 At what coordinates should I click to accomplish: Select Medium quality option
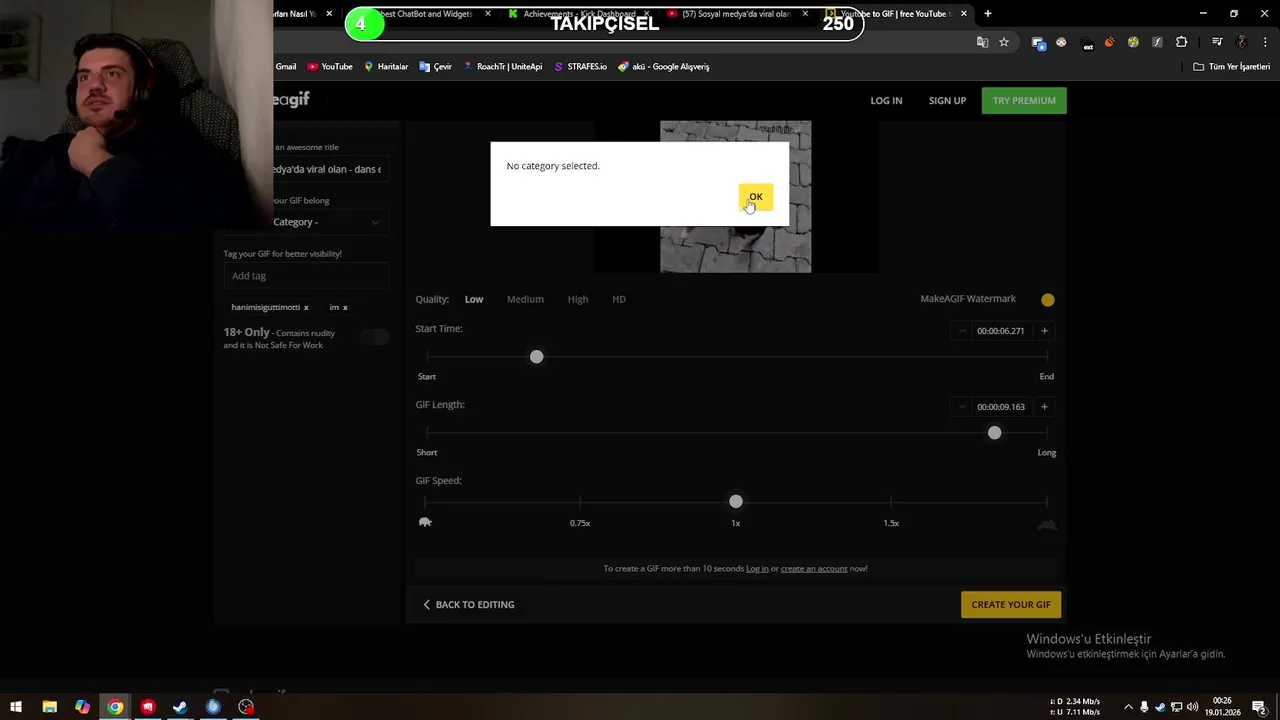525,299
